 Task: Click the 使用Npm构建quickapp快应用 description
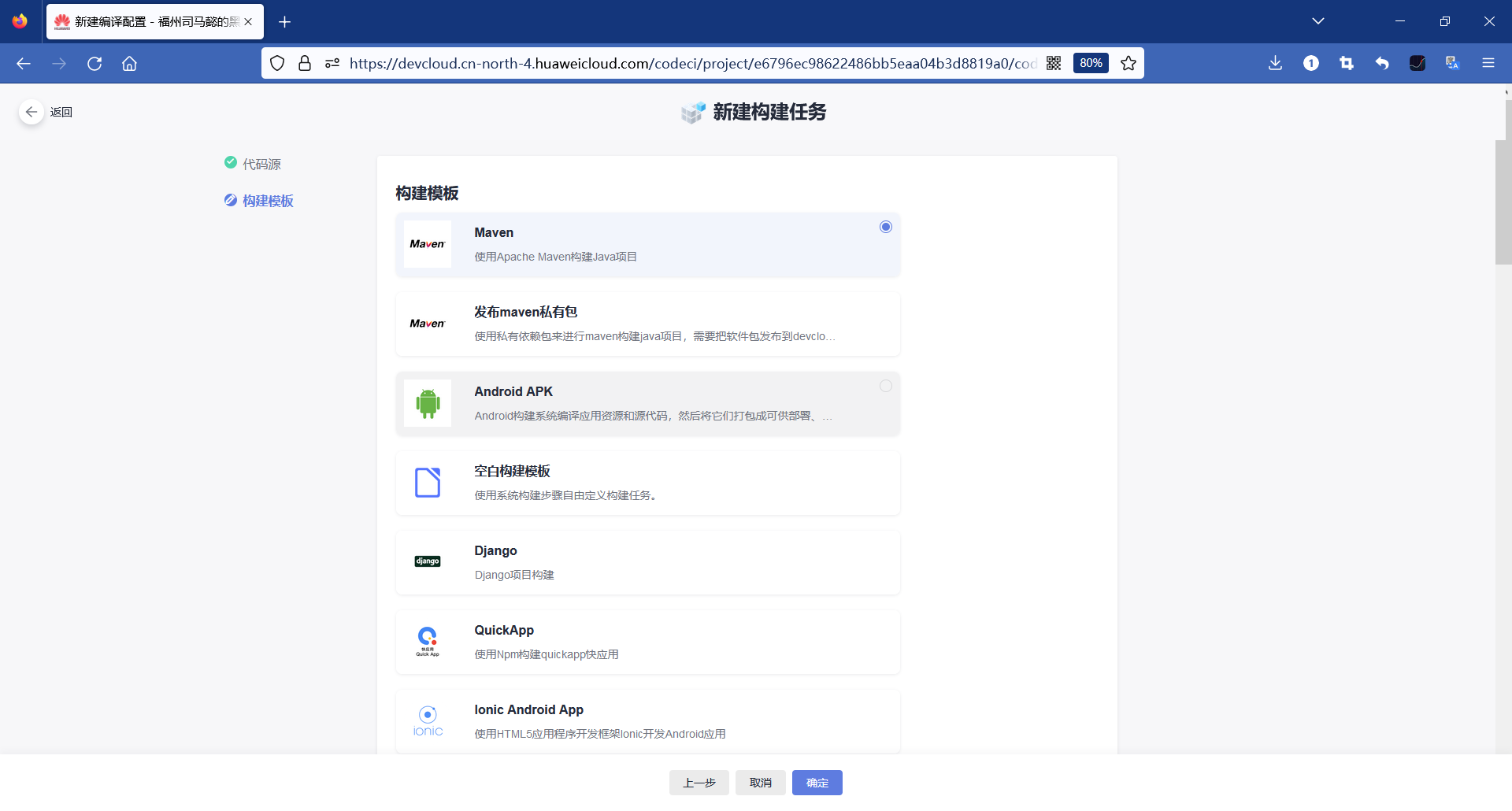point(547,654)
